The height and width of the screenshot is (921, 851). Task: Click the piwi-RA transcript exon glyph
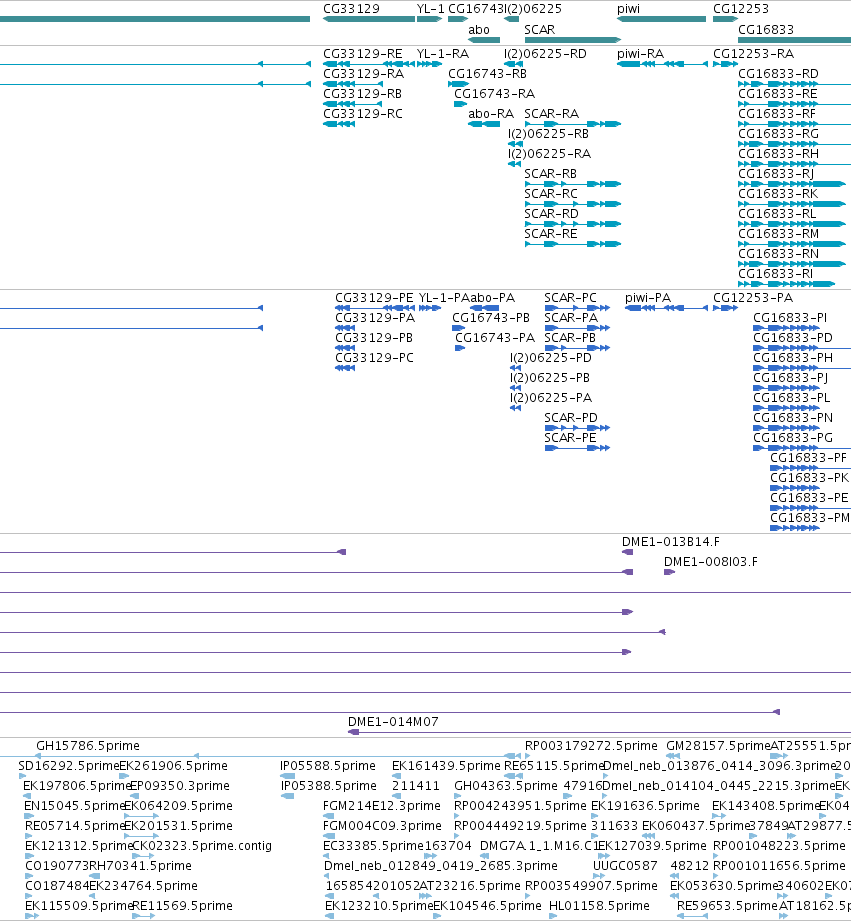pos(628,64)
